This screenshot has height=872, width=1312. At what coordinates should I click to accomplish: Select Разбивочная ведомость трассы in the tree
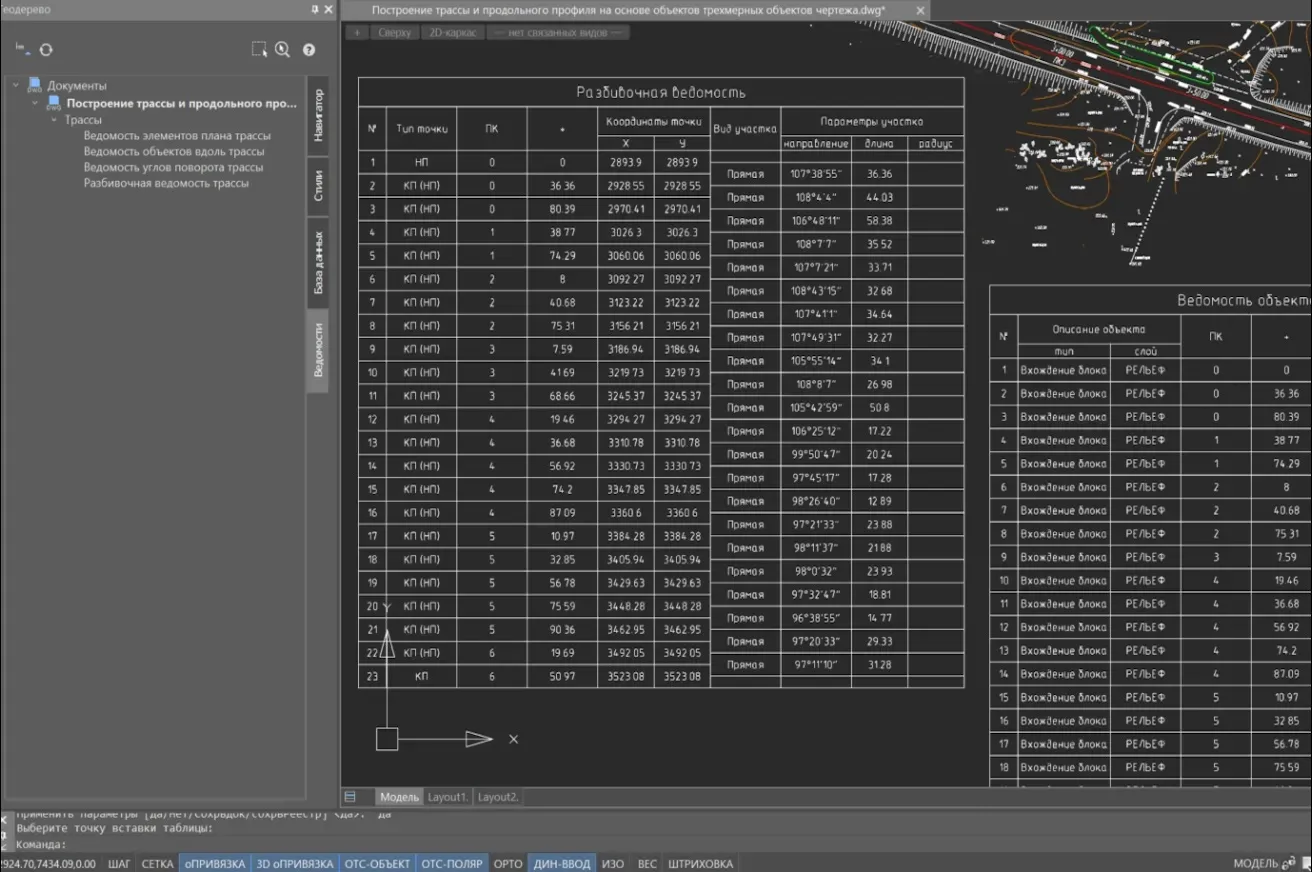click(166, 184)
